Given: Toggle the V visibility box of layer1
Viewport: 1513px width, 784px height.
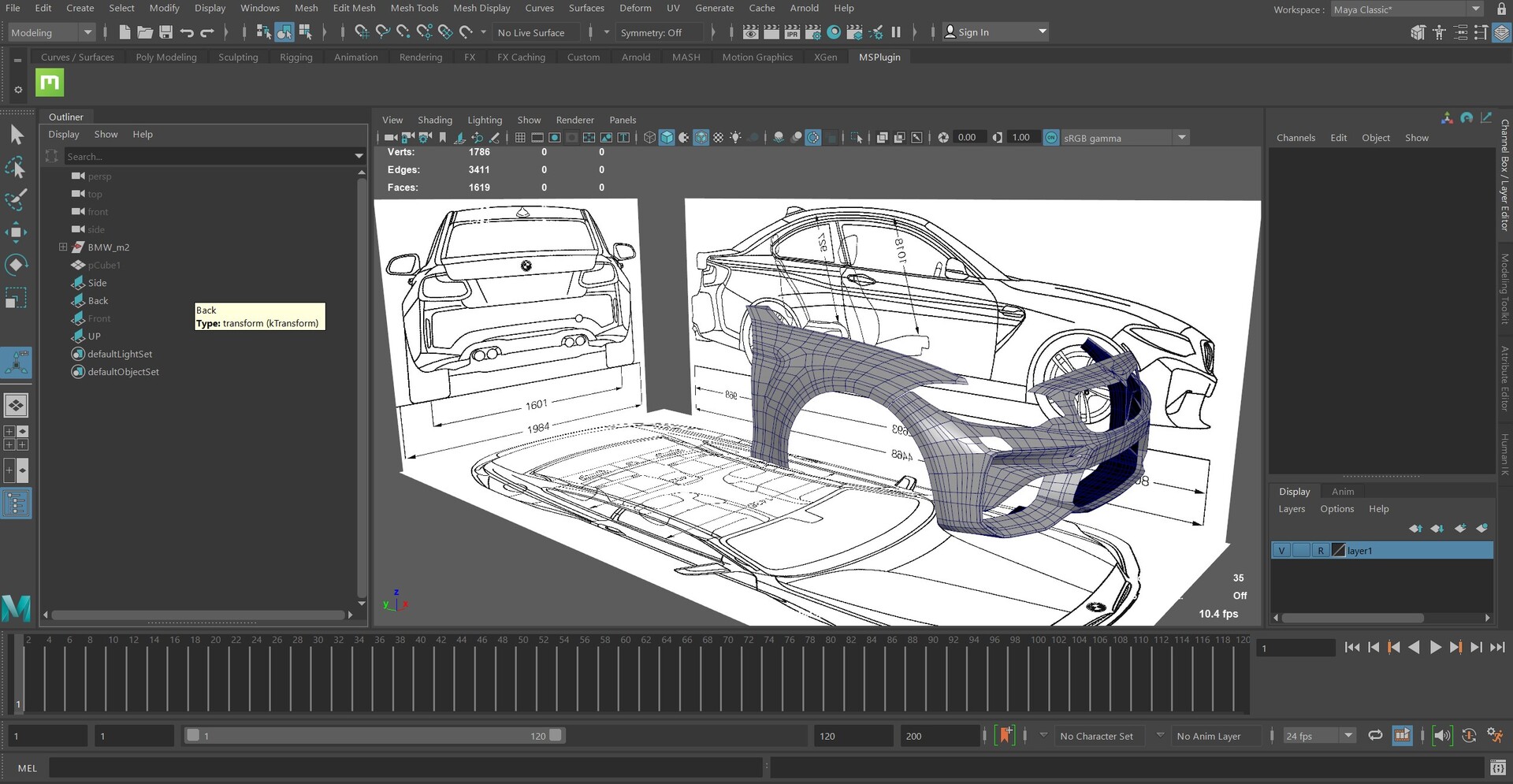Looking at the screenshot, I should pos(1282,551).
